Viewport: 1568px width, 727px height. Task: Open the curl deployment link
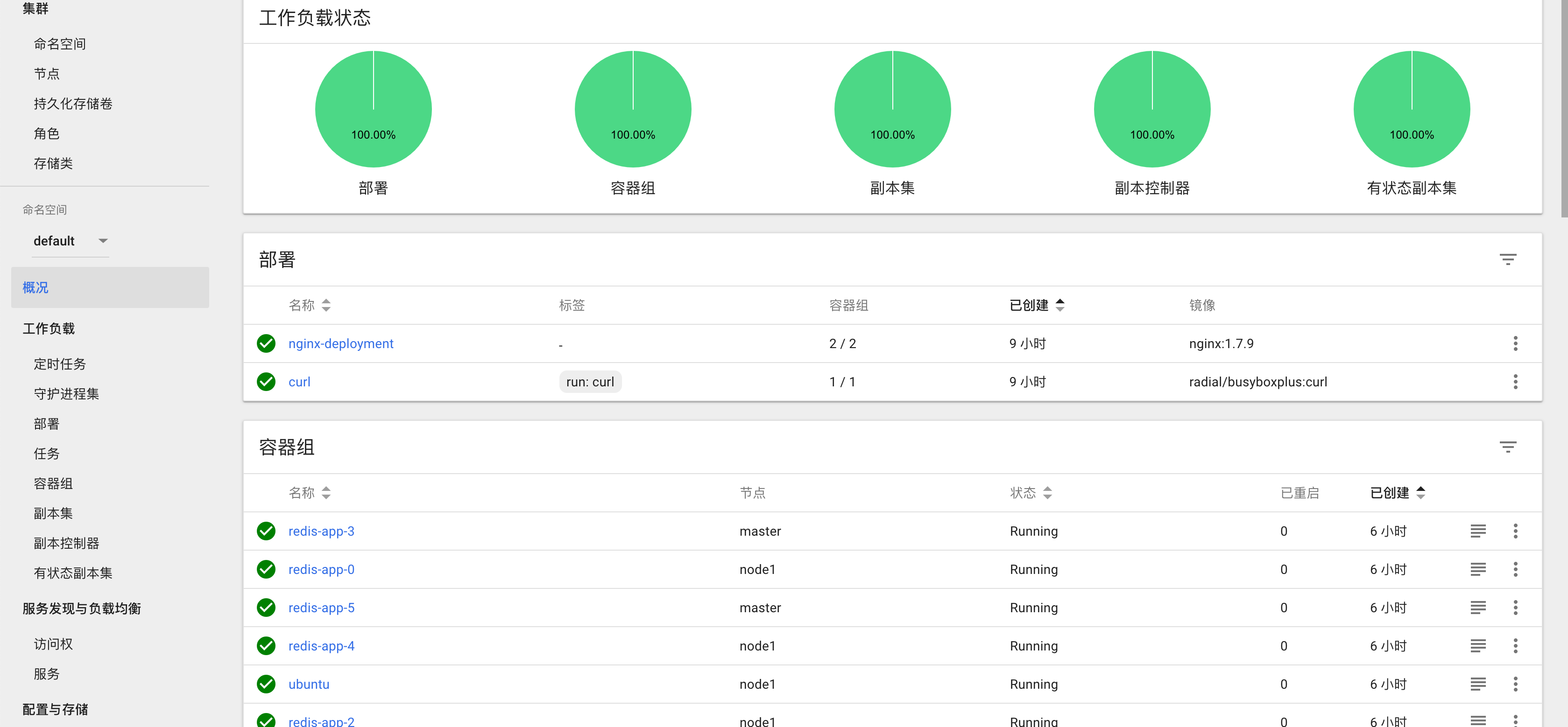coord(299,381)
